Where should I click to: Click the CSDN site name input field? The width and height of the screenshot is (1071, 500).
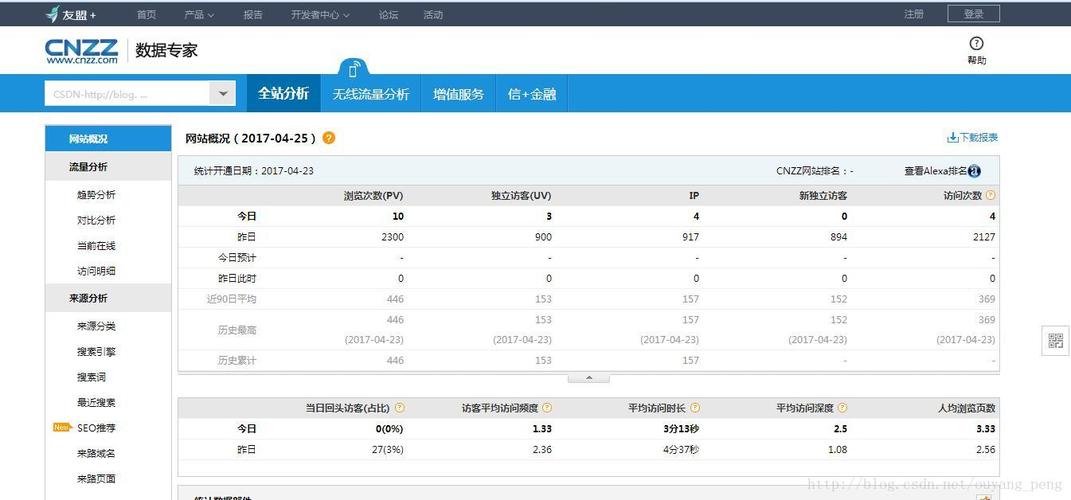[127, 94]
